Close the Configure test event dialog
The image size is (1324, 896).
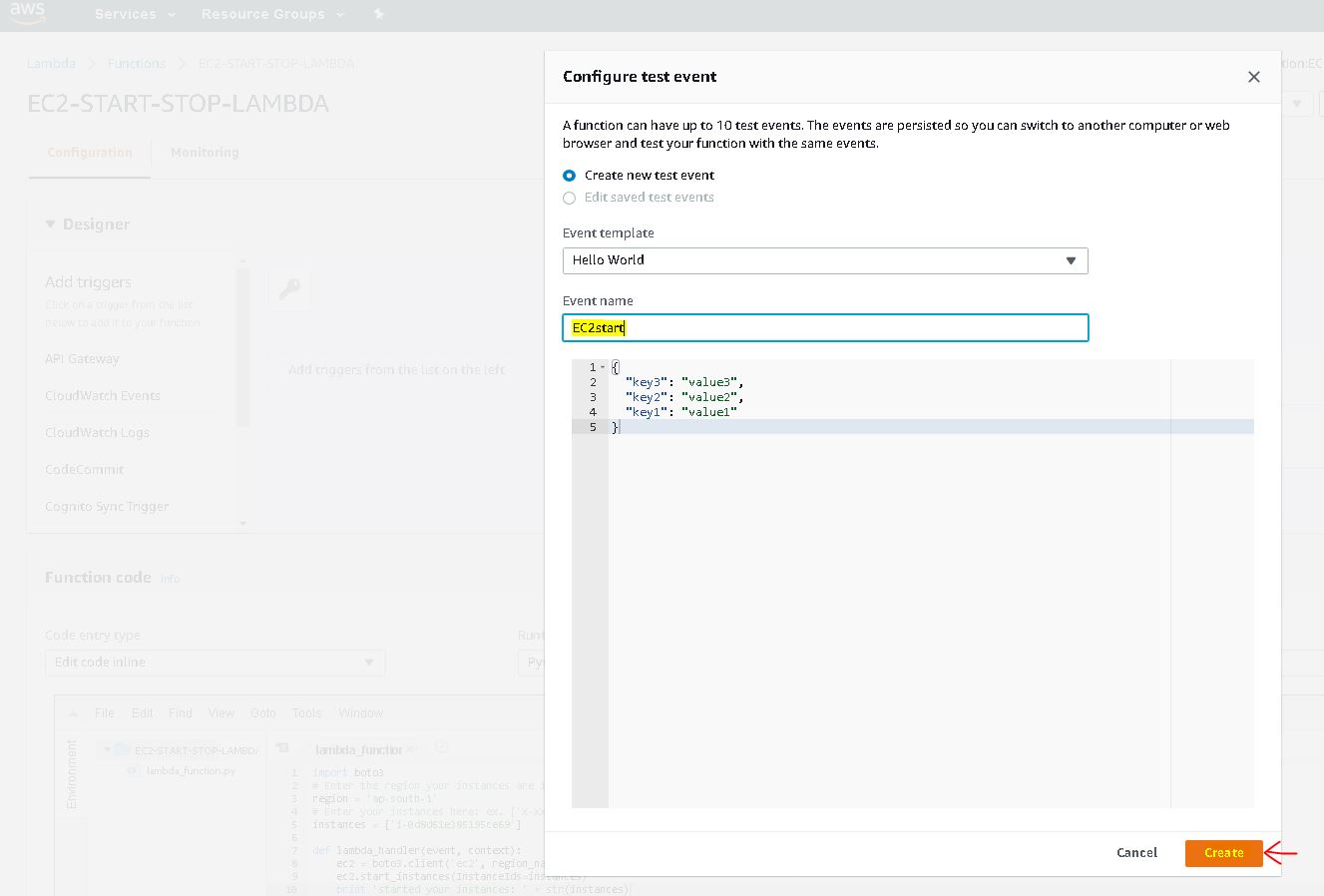[1254, 77]
